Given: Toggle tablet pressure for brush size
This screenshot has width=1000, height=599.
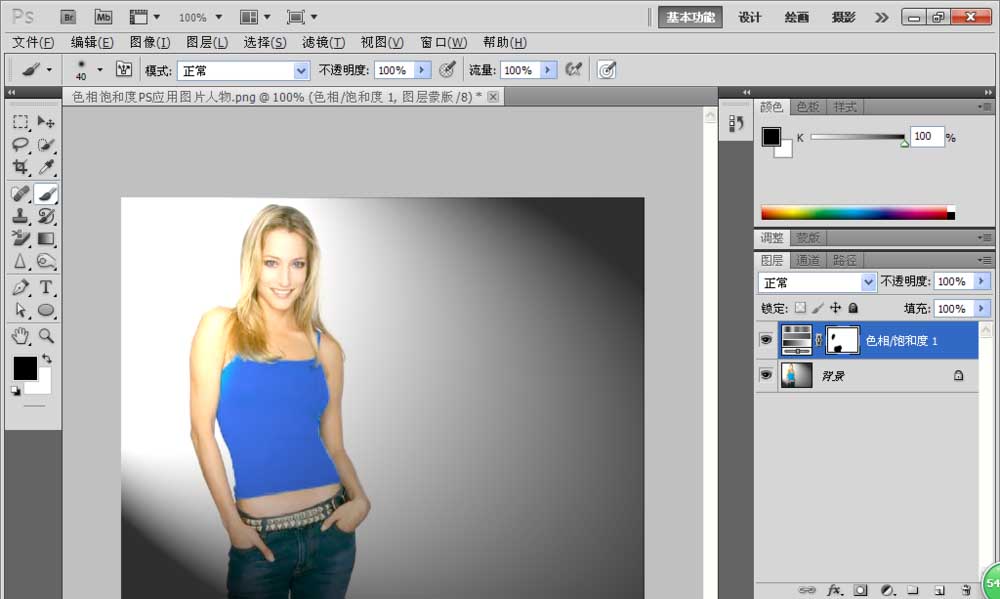Looking at the screenshot, I should coord(607,70).
